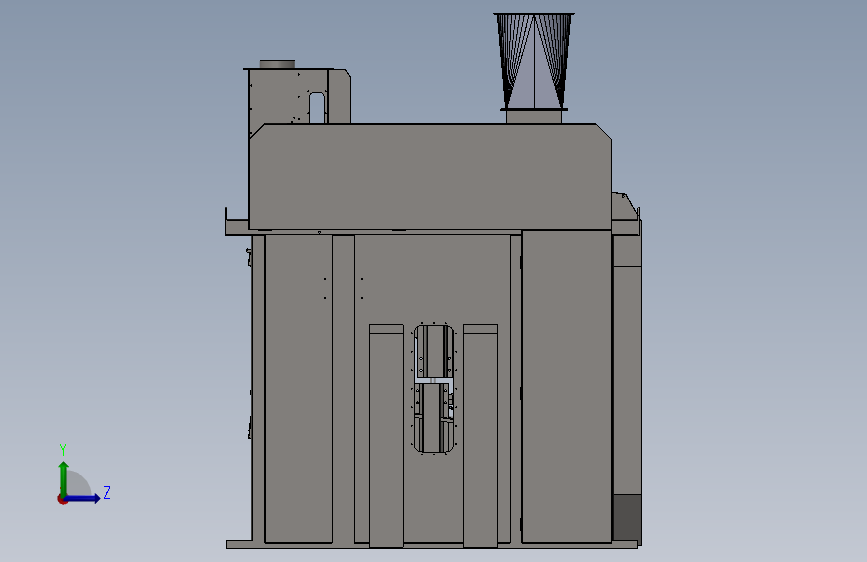867x562 pixels.
Task: Click the red origin ball of the triad
Action: pyautogui.click(x=62, y=499)
